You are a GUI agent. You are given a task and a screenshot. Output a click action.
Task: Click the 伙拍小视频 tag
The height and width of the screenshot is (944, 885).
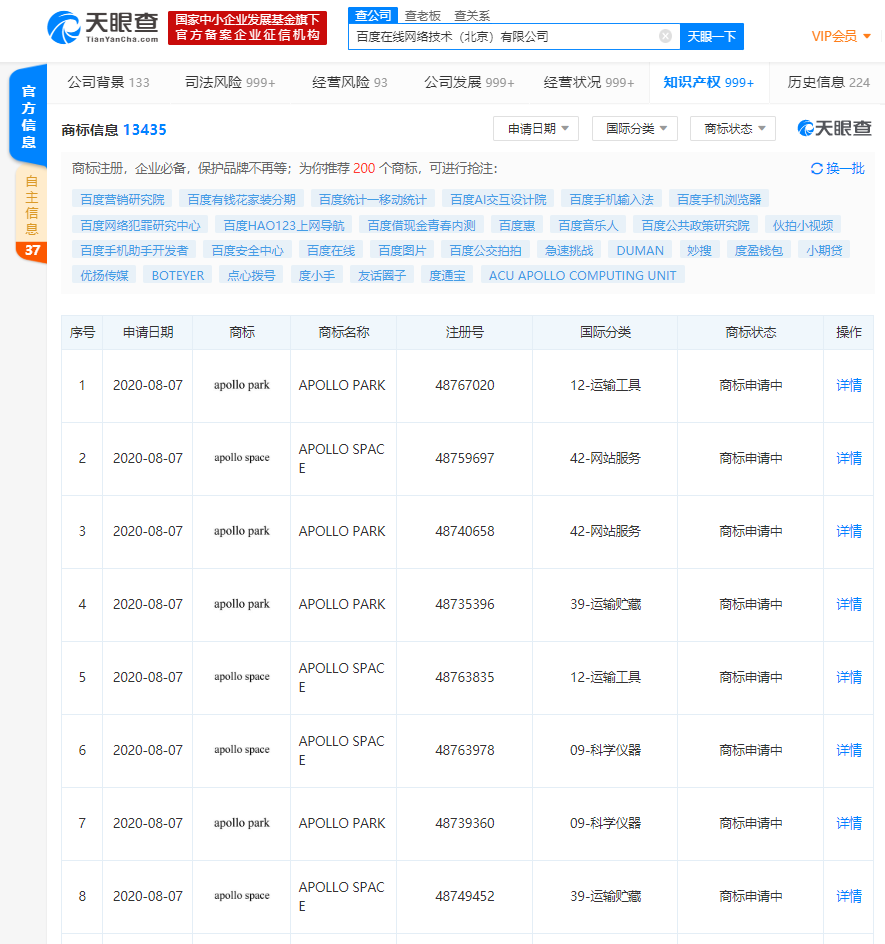pos(803,225)
